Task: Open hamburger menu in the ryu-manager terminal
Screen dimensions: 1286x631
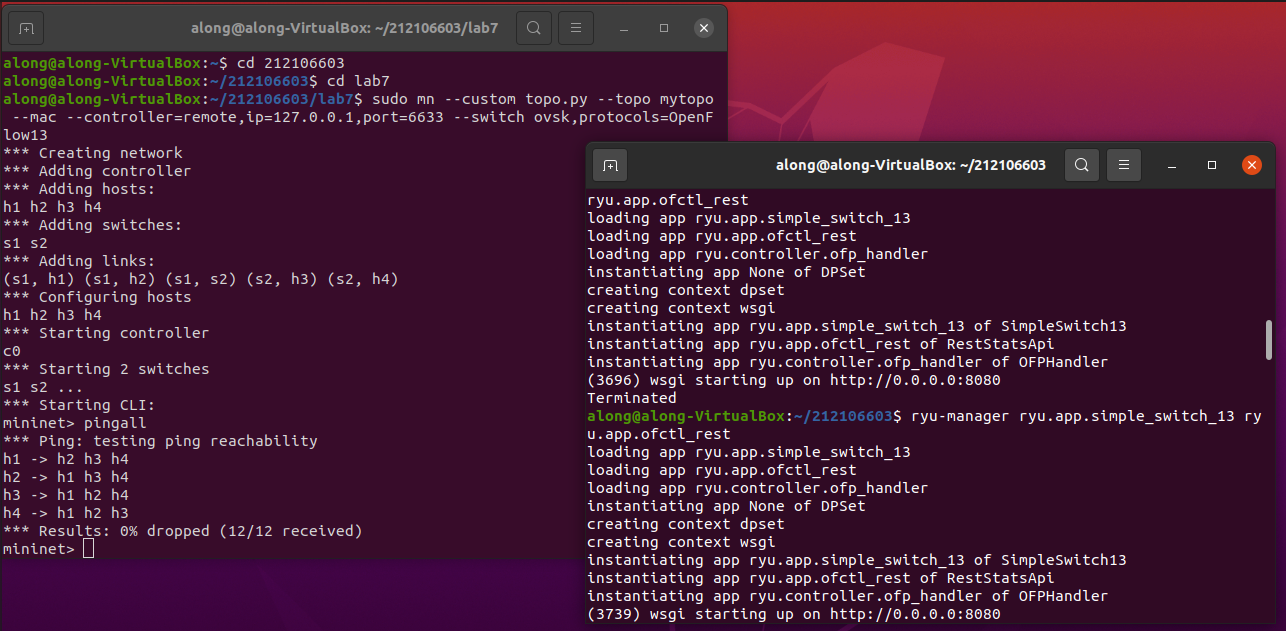Action: tap(1124, 165)
